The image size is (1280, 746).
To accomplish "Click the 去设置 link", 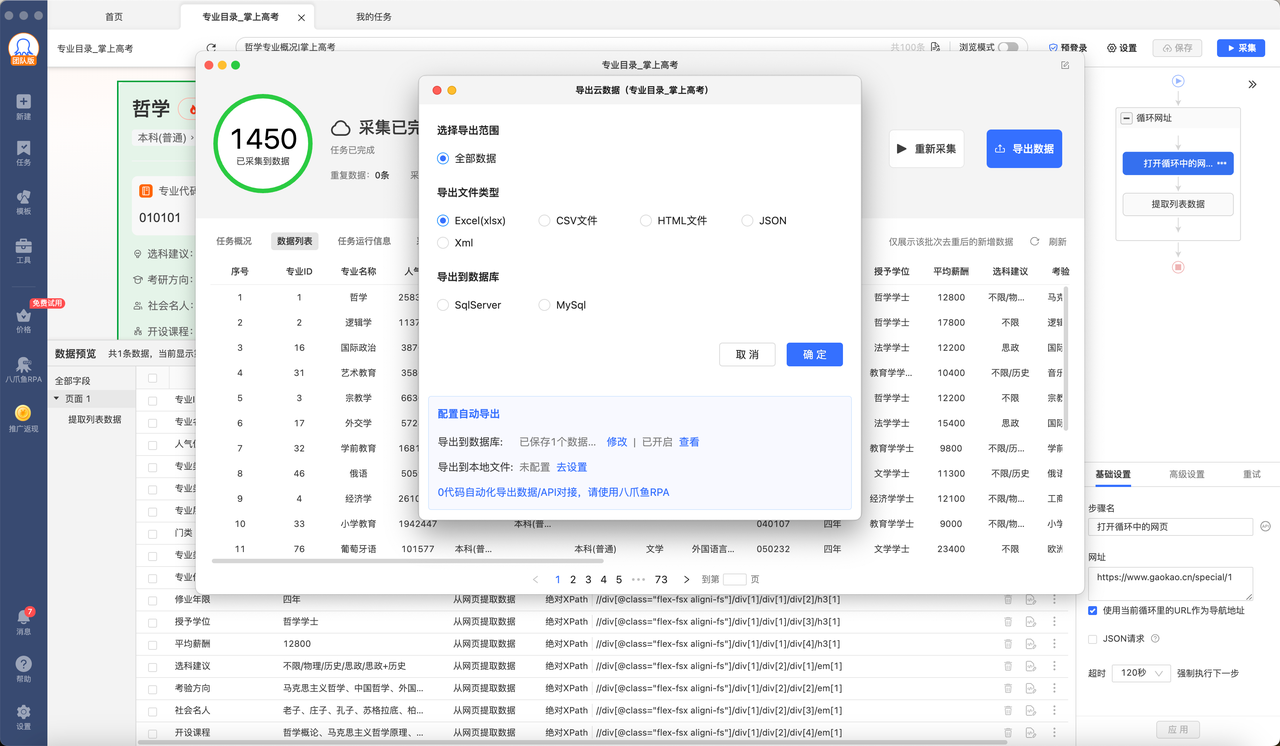I will pos(571,467).
